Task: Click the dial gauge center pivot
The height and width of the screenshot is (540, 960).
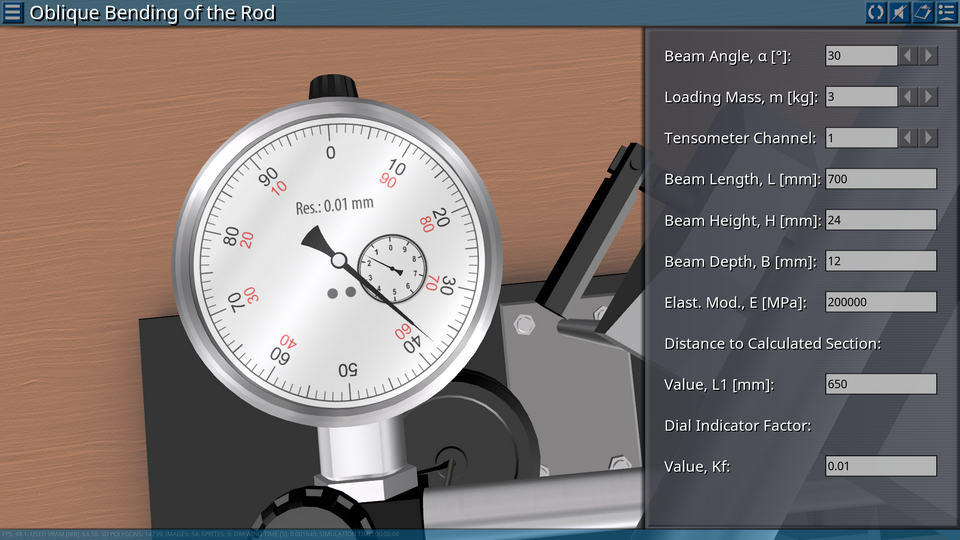Action: [x=339, y=261]
